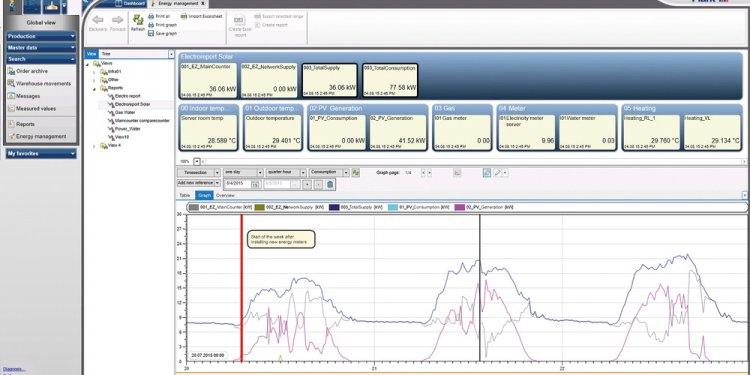This screenshot has width=750, height=375.
Task: Expand the Master data sidebar section
Action: coord(41,48)
